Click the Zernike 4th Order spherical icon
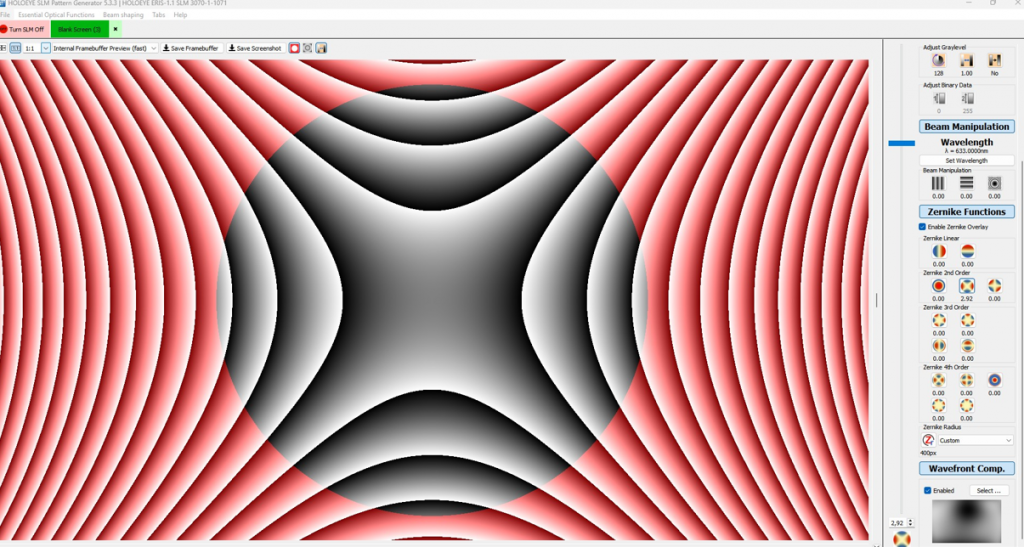The height and width of the screenshot is (547, 1024). [994, 380]
